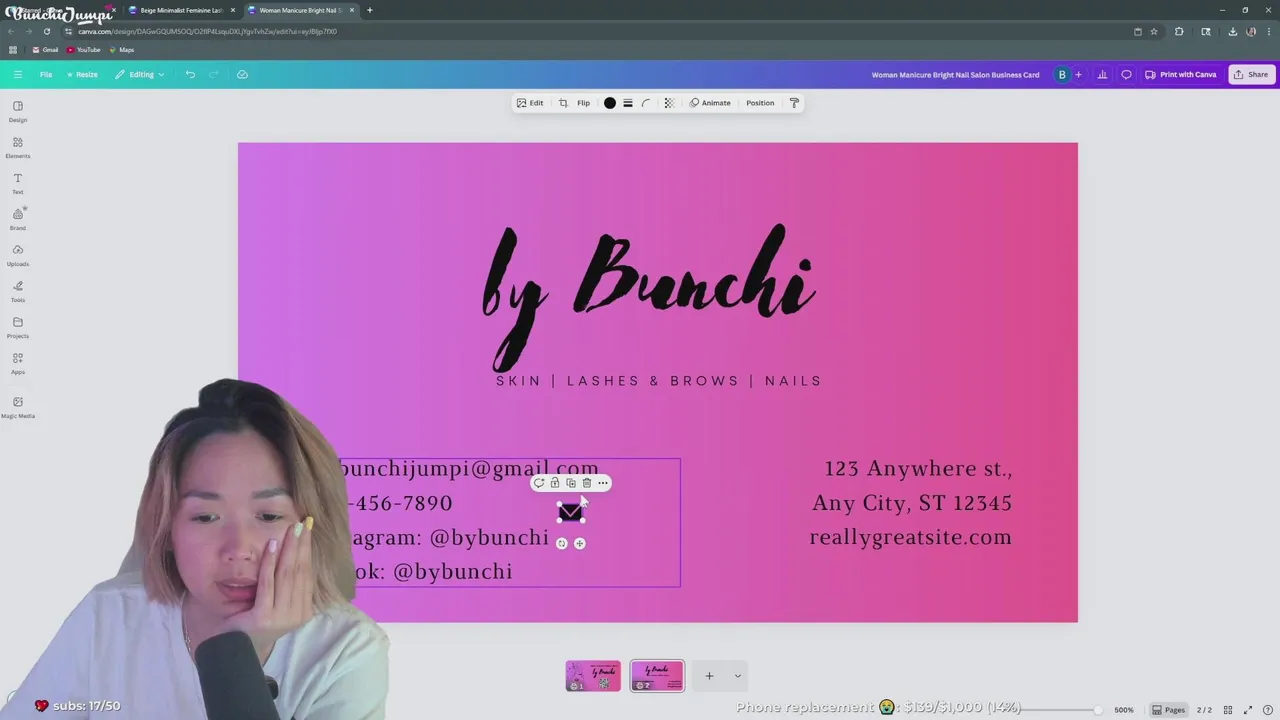Viewport: 1280px width, 720px height.
Task: Open Gmail bookmark
Action: 45,50
